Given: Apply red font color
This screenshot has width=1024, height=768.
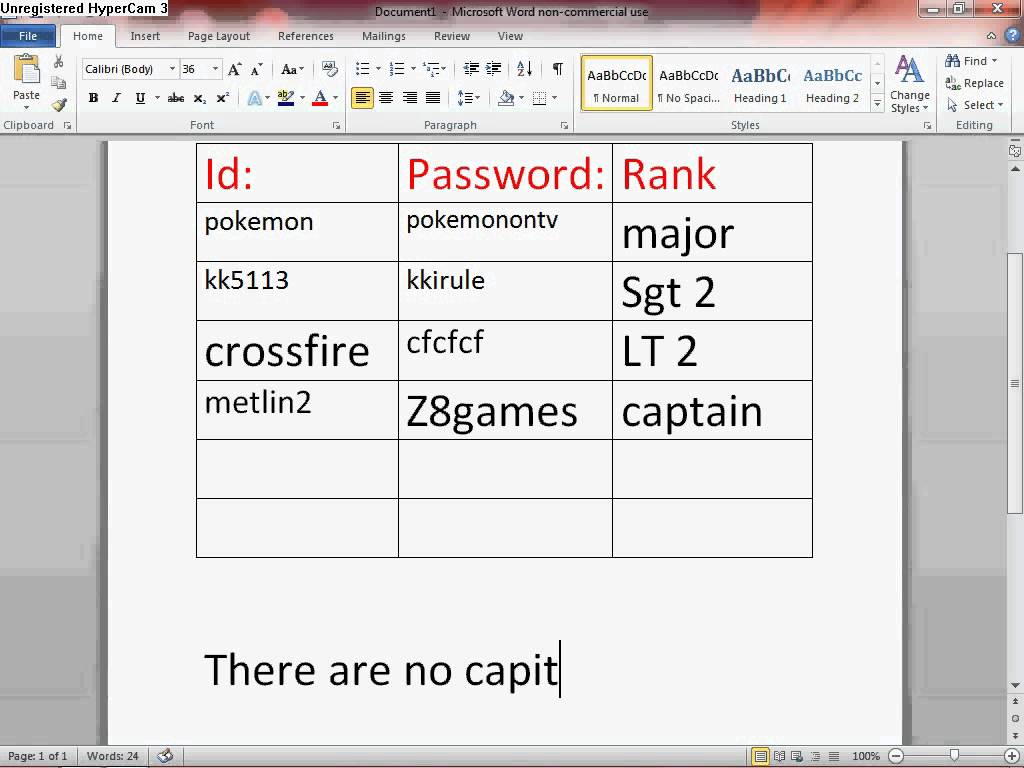Looking at the screenshot, I should [x=320, y=98].
